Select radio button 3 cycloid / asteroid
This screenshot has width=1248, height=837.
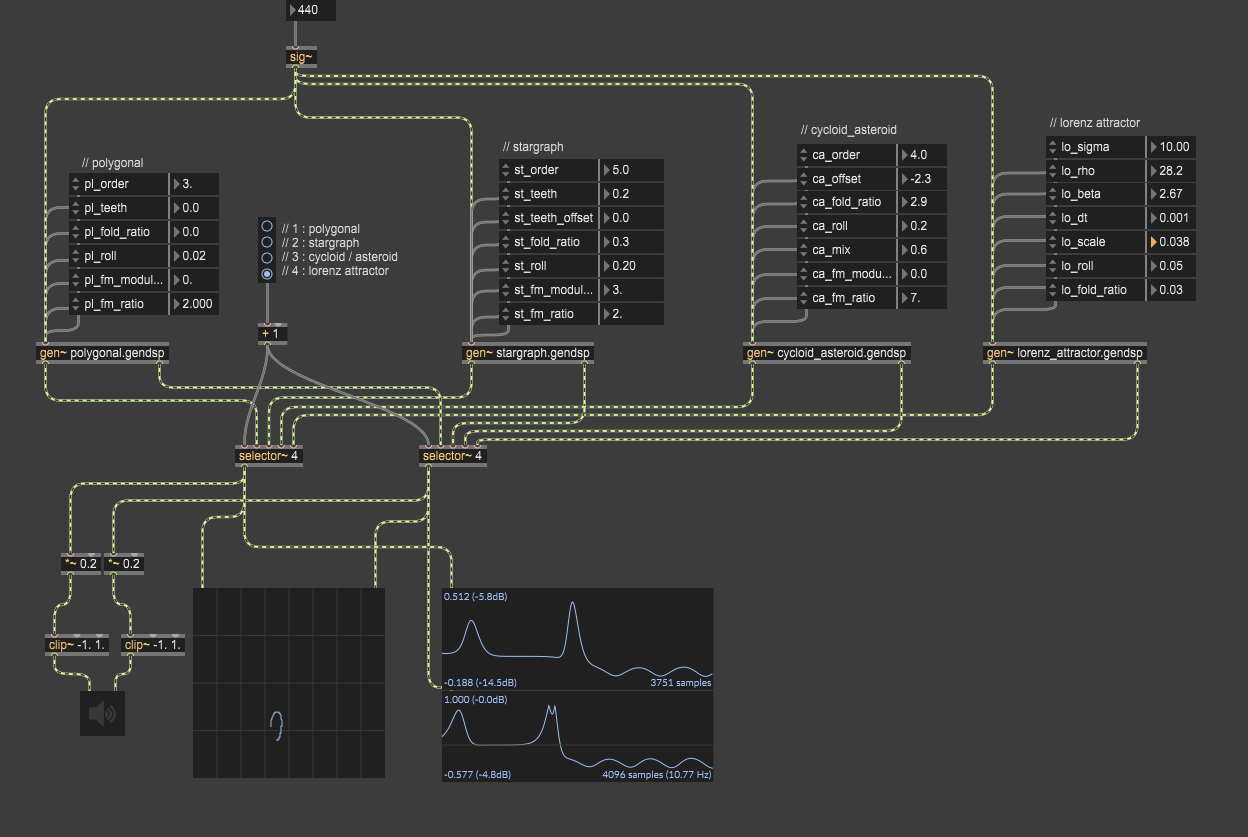267,257
